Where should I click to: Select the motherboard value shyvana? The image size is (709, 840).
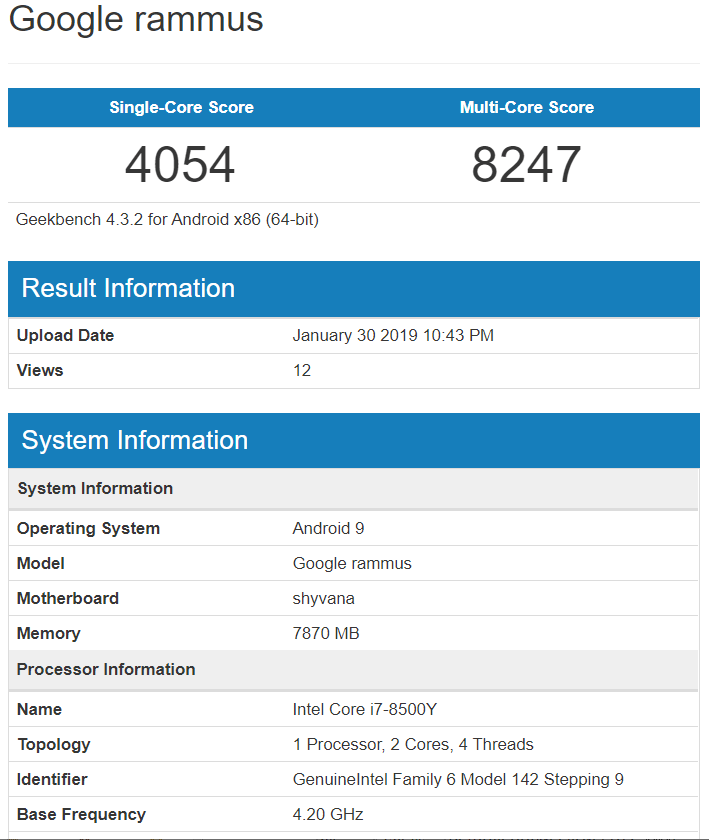[x=323, y=599]
